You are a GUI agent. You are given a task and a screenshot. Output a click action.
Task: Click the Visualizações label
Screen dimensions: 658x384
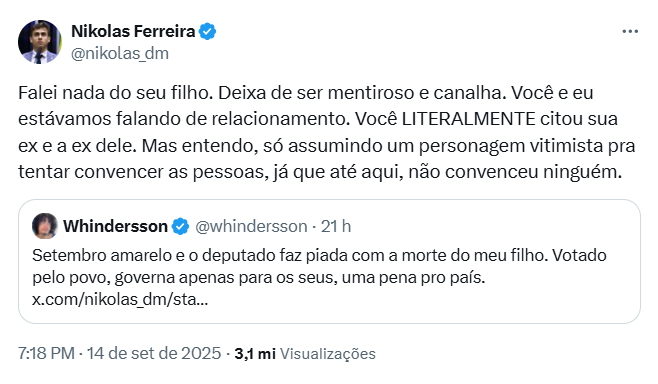(x=328, y=354)
